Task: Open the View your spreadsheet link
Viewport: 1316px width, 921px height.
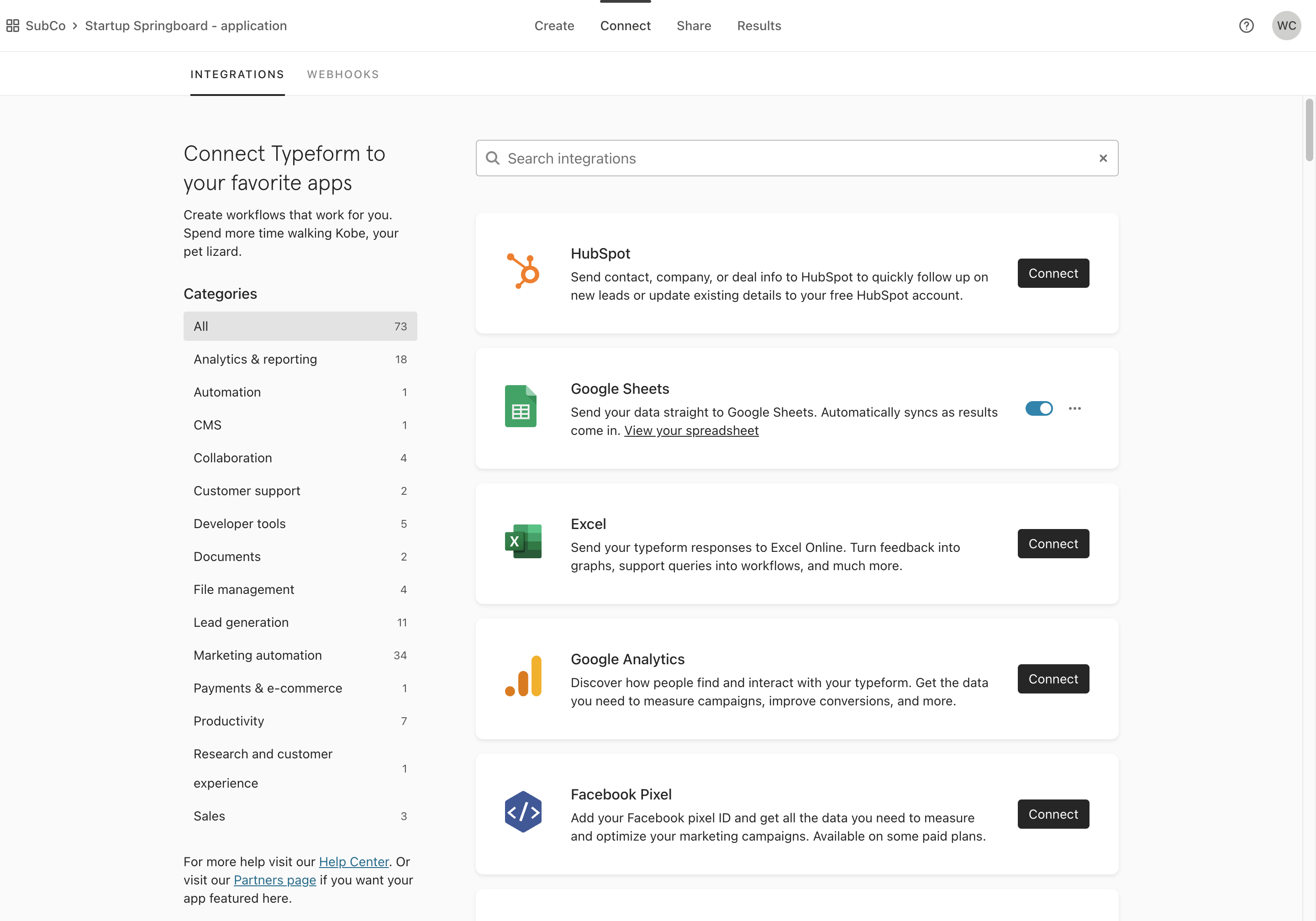Action: pos(691,431)
